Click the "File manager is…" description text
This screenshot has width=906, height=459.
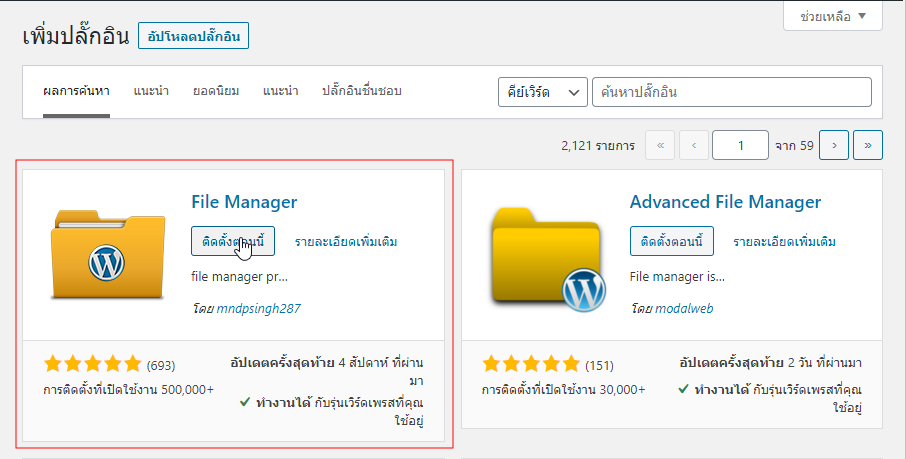pos(677,277)
